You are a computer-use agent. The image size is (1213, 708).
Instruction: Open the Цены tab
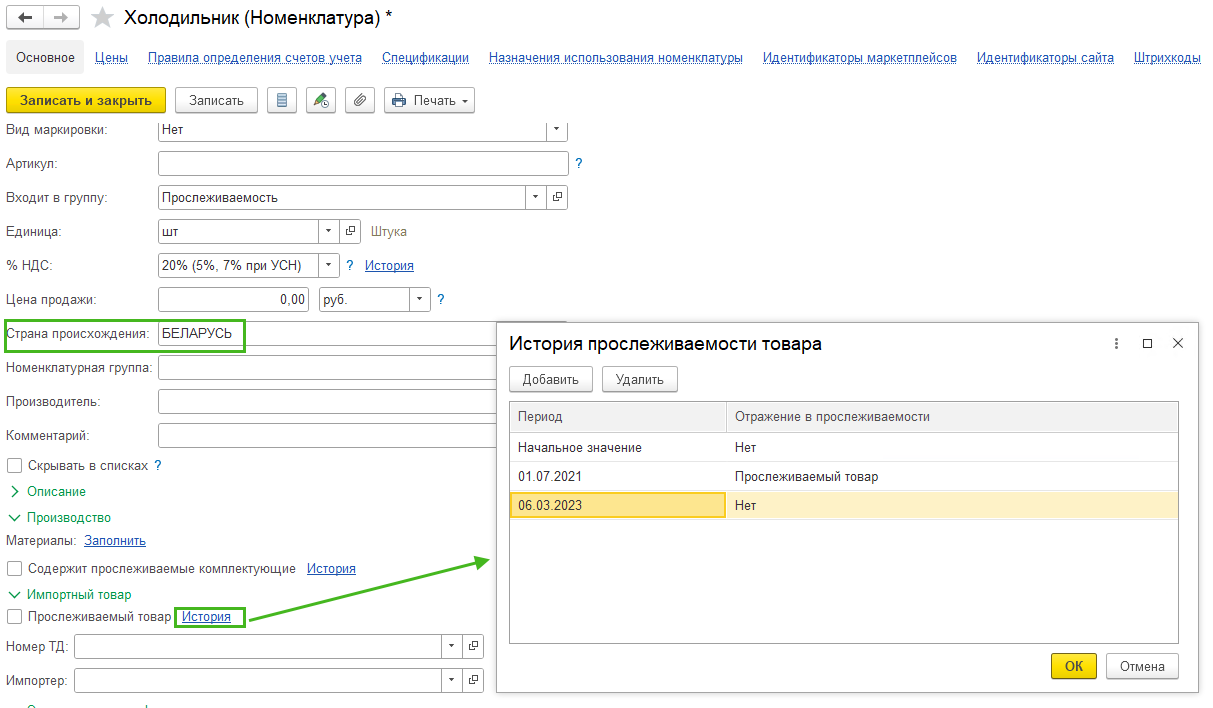pyautogui.click(x=111, y=57)
